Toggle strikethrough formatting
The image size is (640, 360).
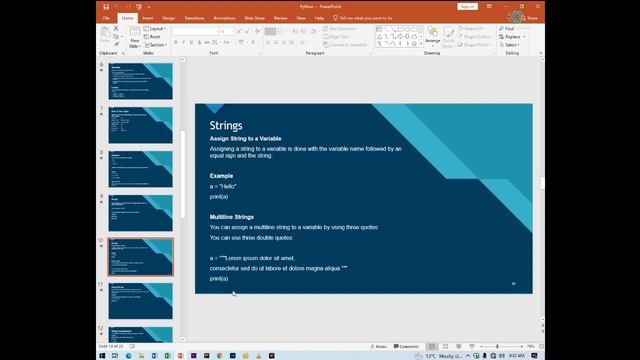click(207, 42)
